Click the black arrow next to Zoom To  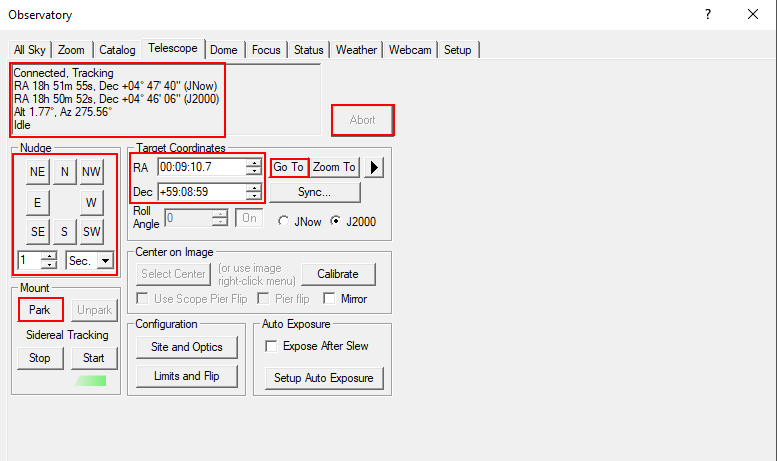(x=373, y=167)
